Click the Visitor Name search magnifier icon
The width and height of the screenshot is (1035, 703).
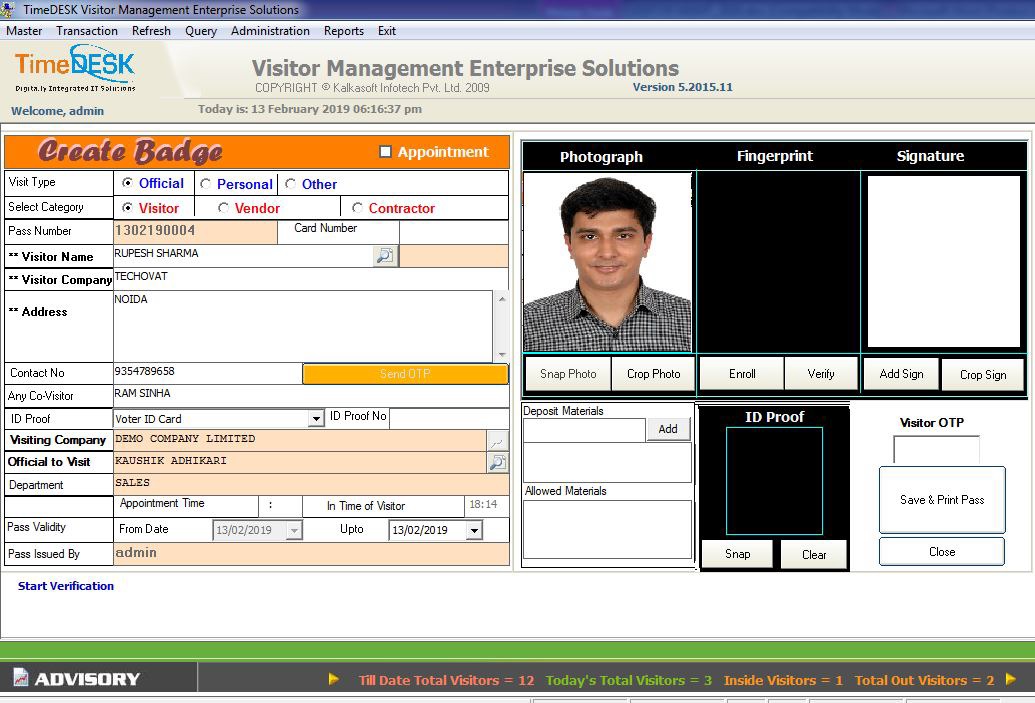pyautogui.click(x=384, y=256)
